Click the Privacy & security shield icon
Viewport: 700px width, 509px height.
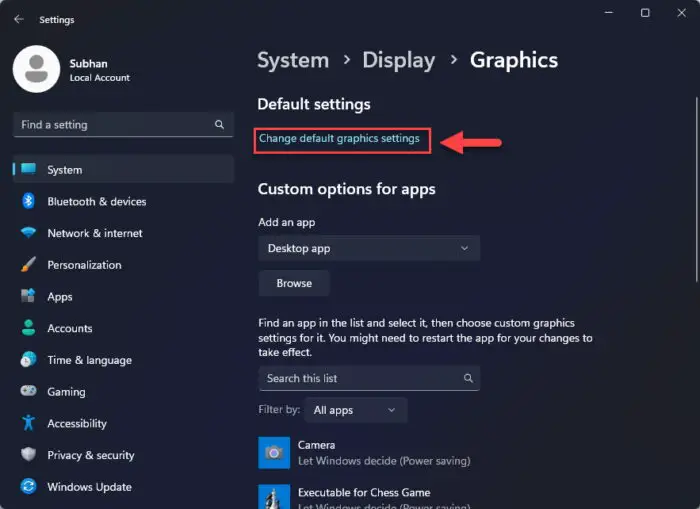point(28,455)
